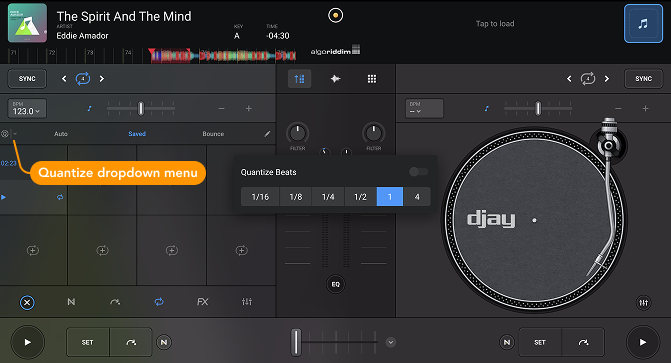Click right deck SYNC button
The height and width of the screenshot is (363, 671).
pos(643,79)
